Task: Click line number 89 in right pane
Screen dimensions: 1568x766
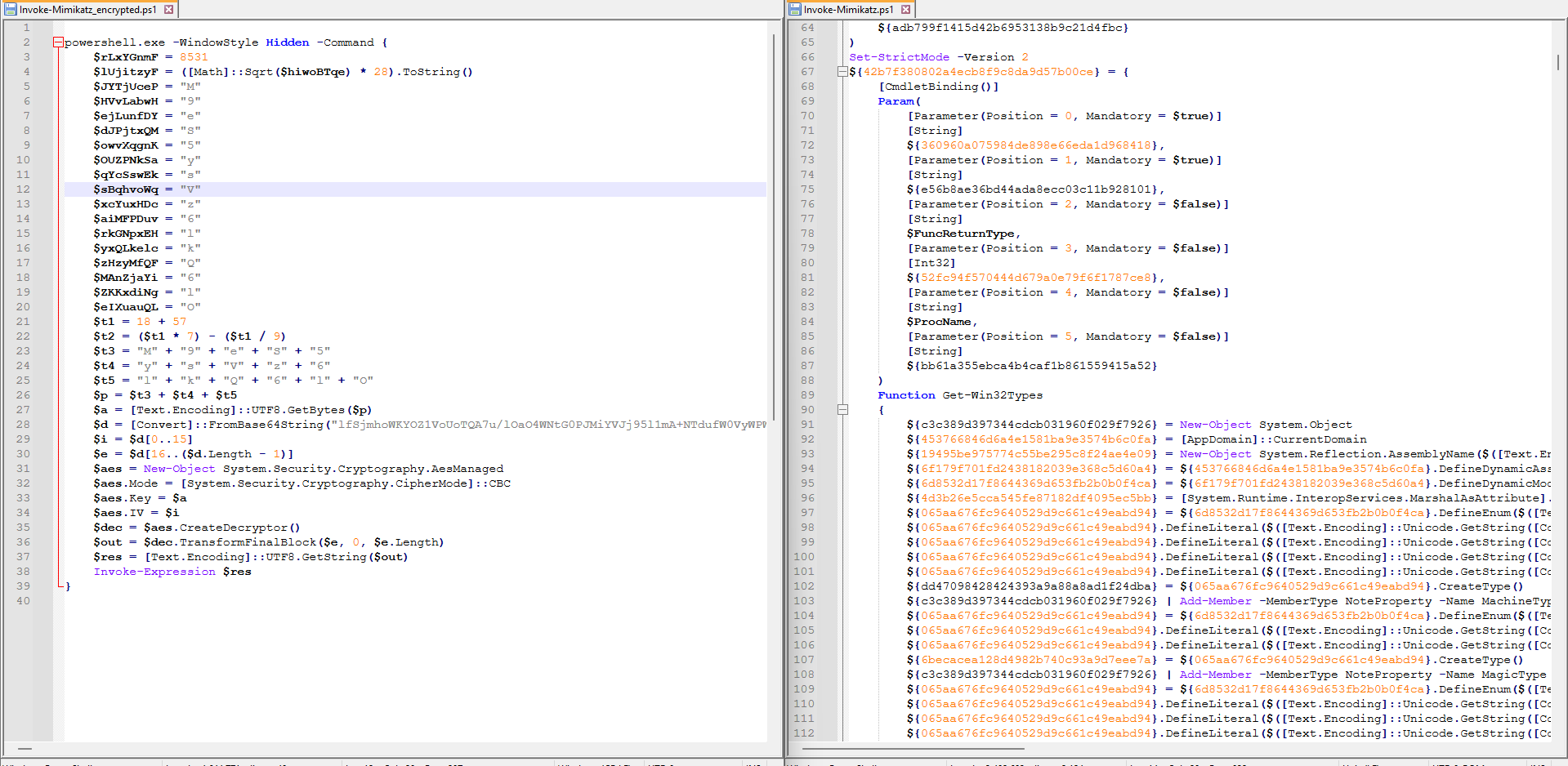Action: click(x=807, y=395)
